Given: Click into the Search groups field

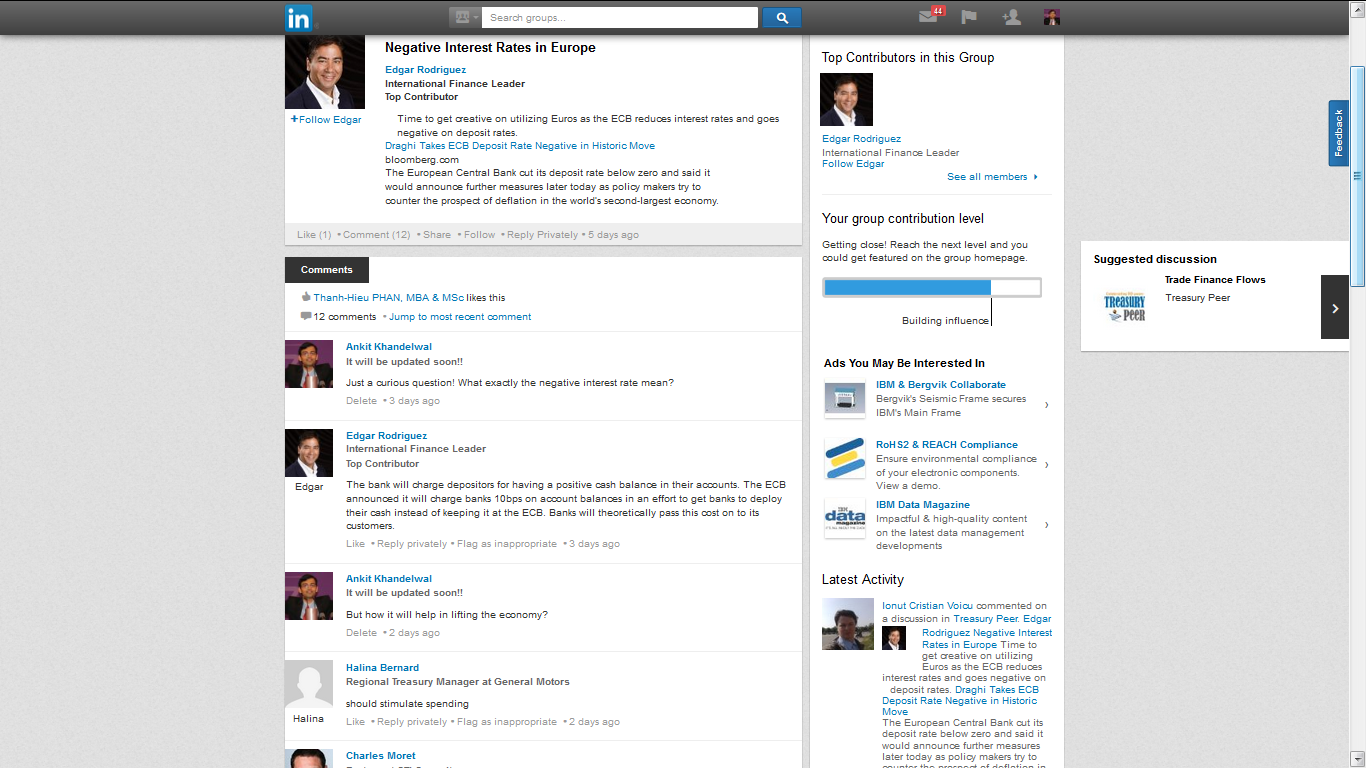Looking at the screenshot, I should (619, 17).
